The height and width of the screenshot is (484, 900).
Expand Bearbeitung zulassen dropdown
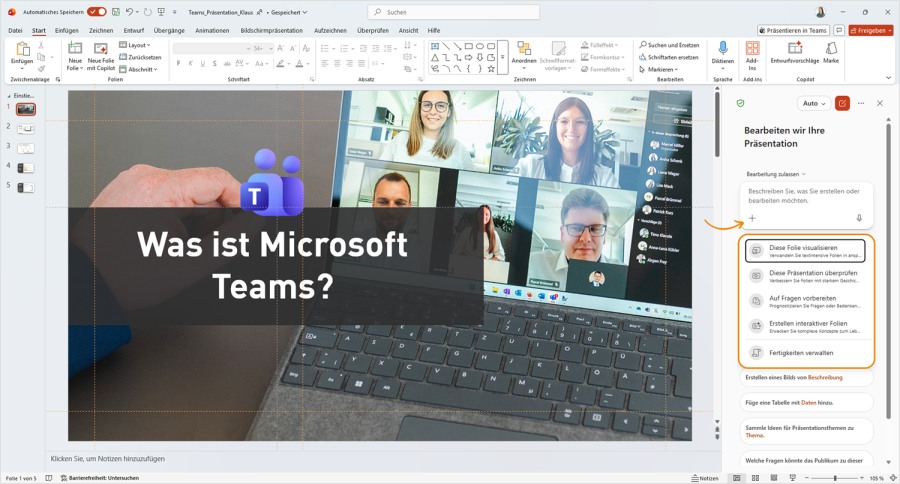click(775, 174)
